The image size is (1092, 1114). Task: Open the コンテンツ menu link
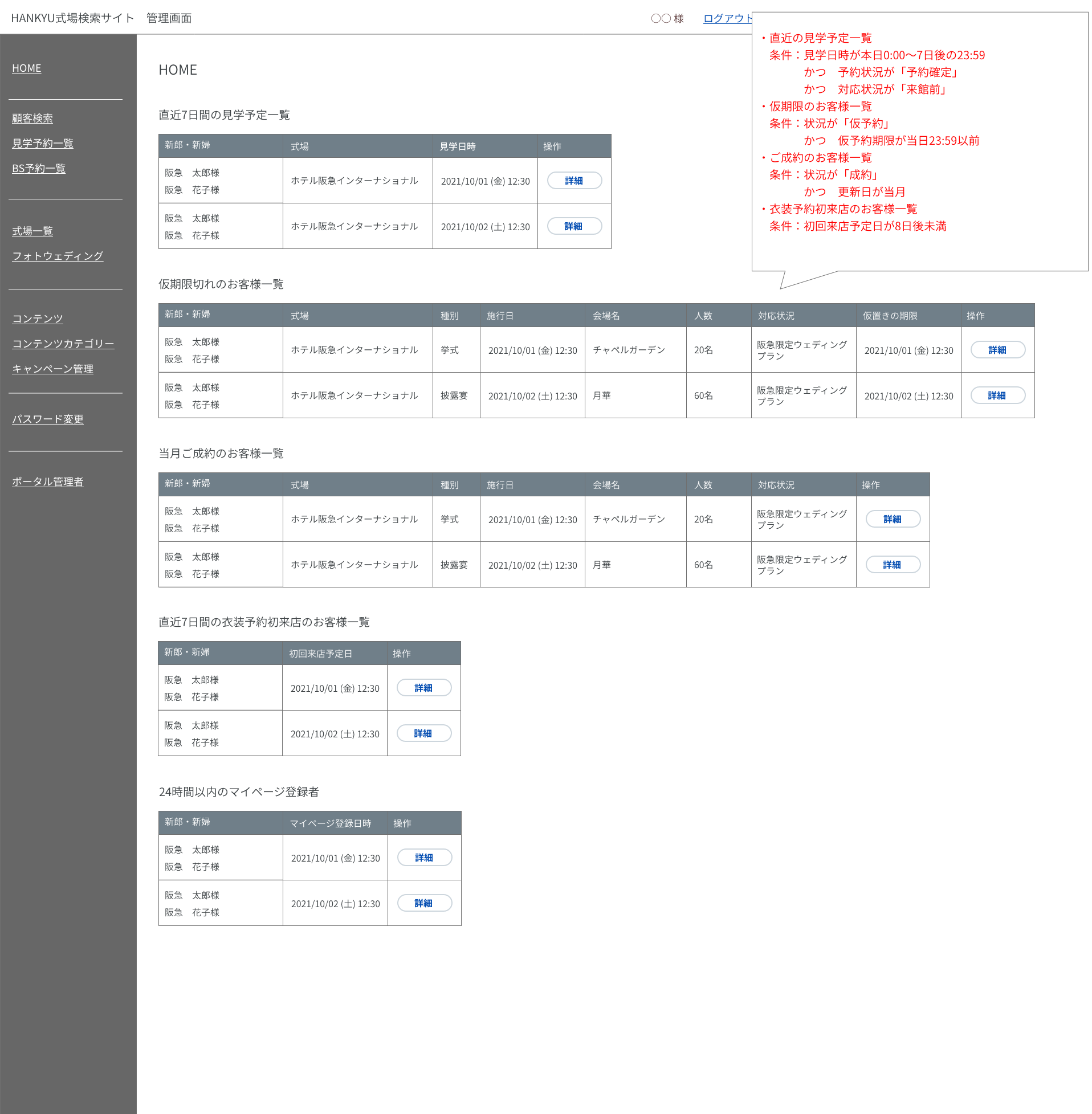[x=37, y=319]
